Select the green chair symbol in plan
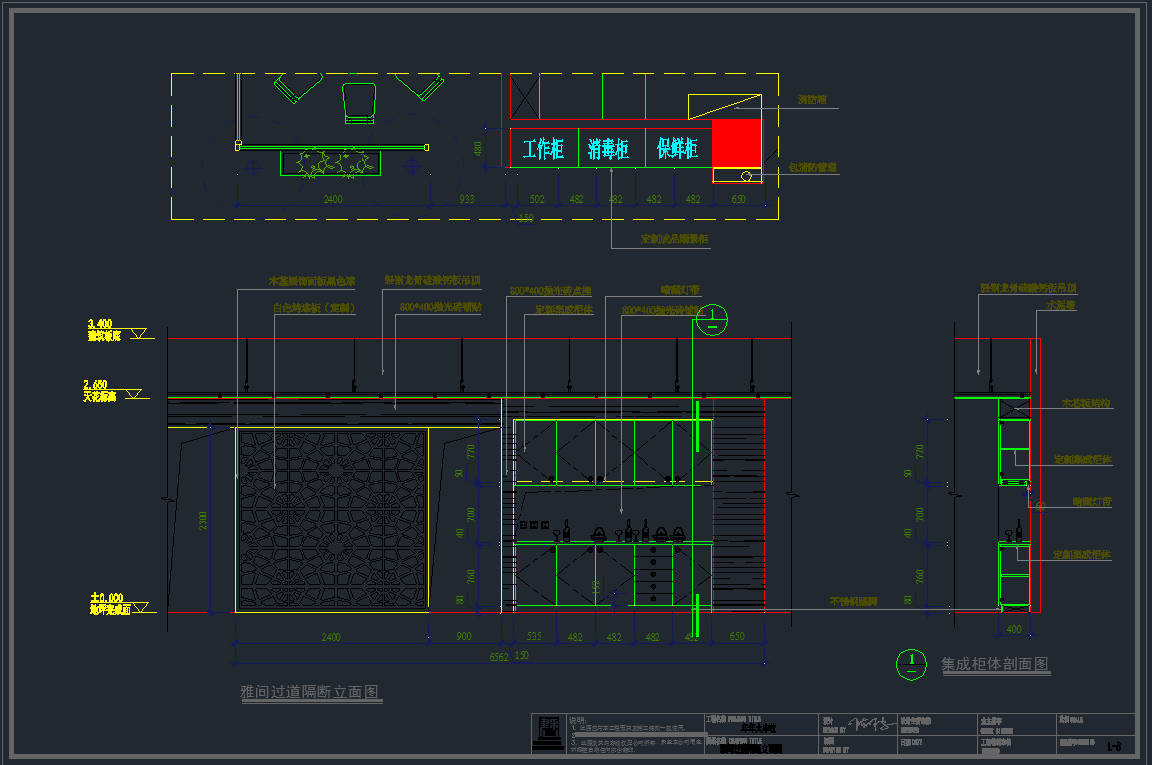 tap(359, 103)
